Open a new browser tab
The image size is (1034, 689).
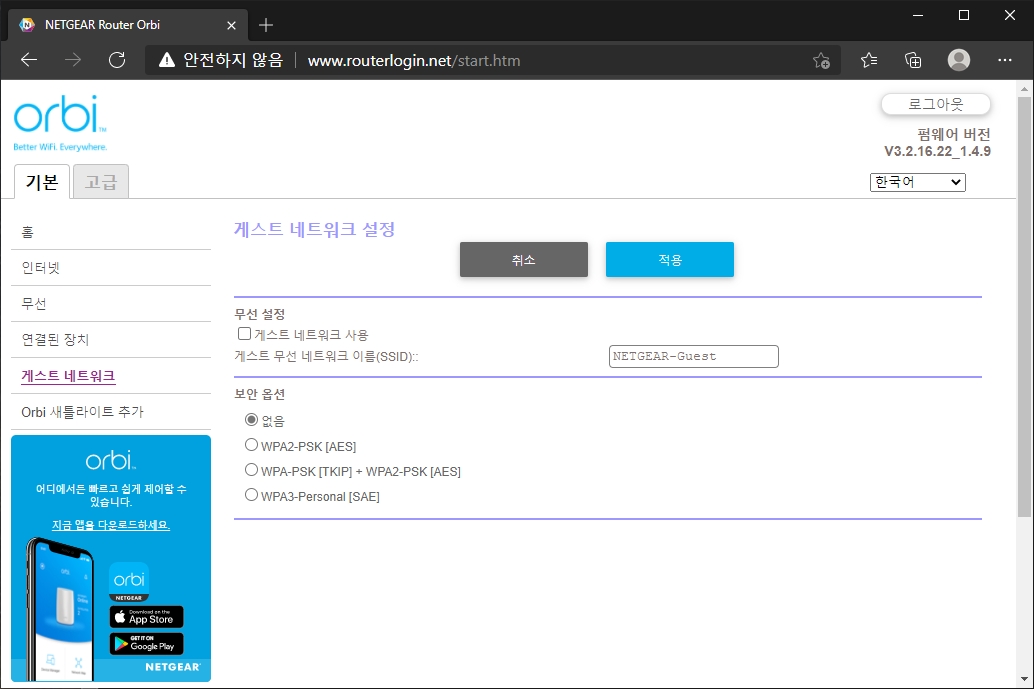(x=266, y=25)
